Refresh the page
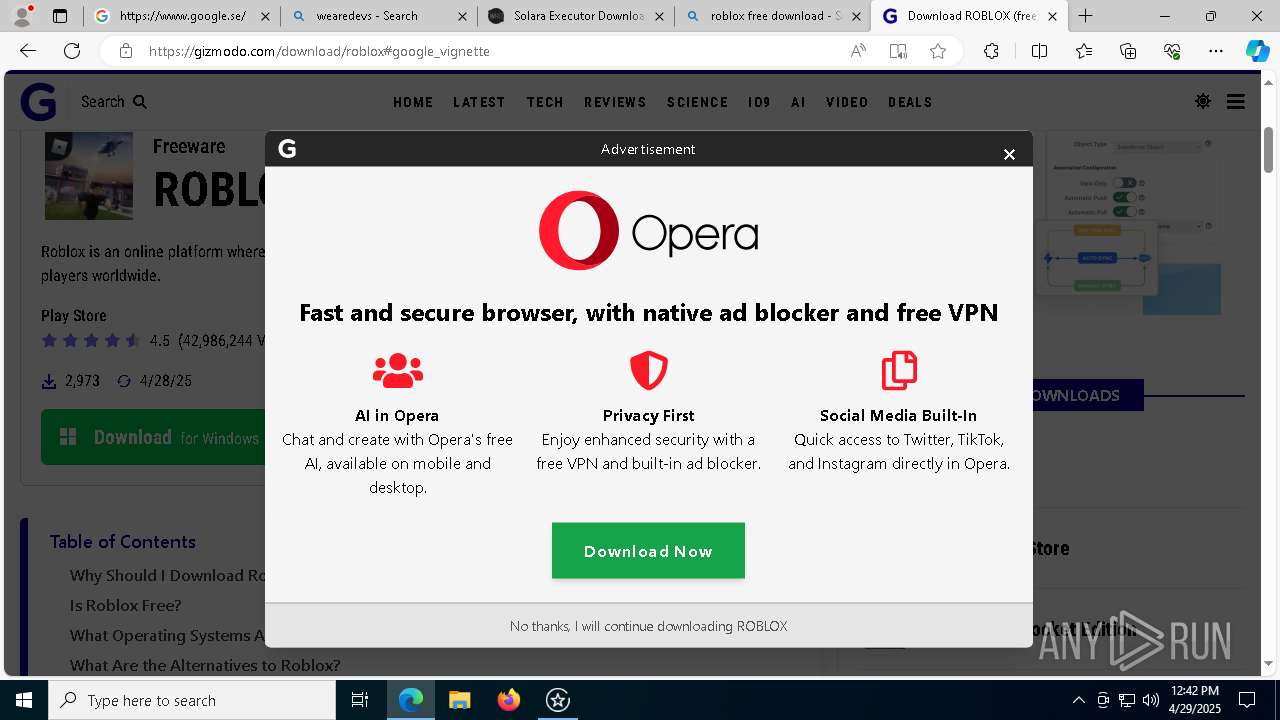 72,51
